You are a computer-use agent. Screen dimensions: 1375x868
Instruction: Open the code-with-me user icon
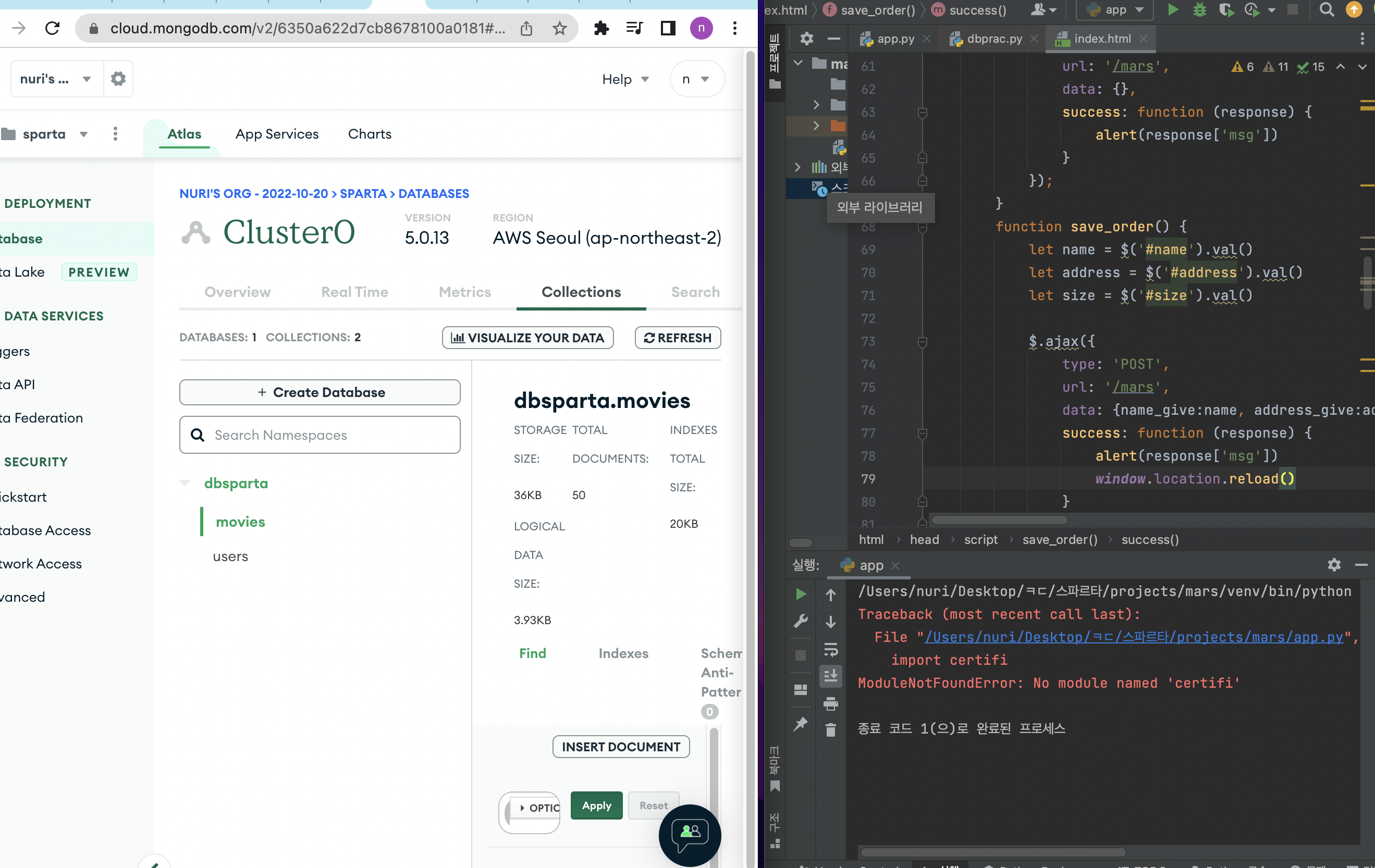(1043, 10)
